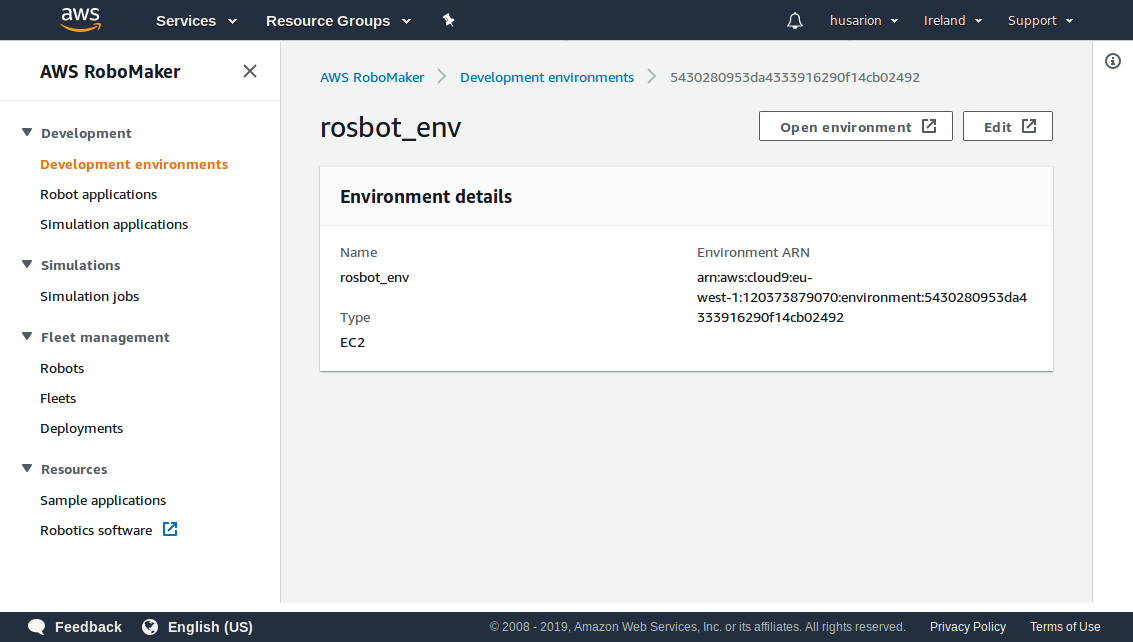1133x642 pixels.
Task: Select Development environments in the sidebar
Action: coord(134,164)
